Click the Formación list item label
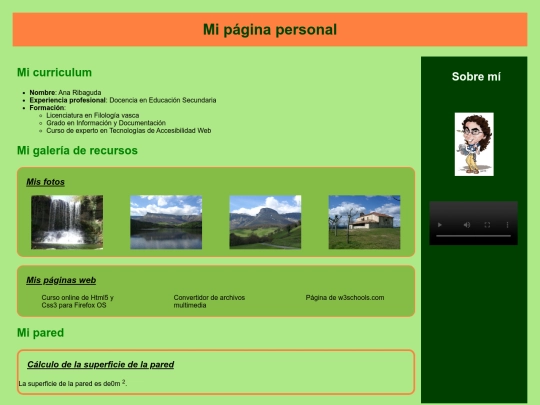The width and height of the screenshot is (540, 405). [x=48, y=108]
